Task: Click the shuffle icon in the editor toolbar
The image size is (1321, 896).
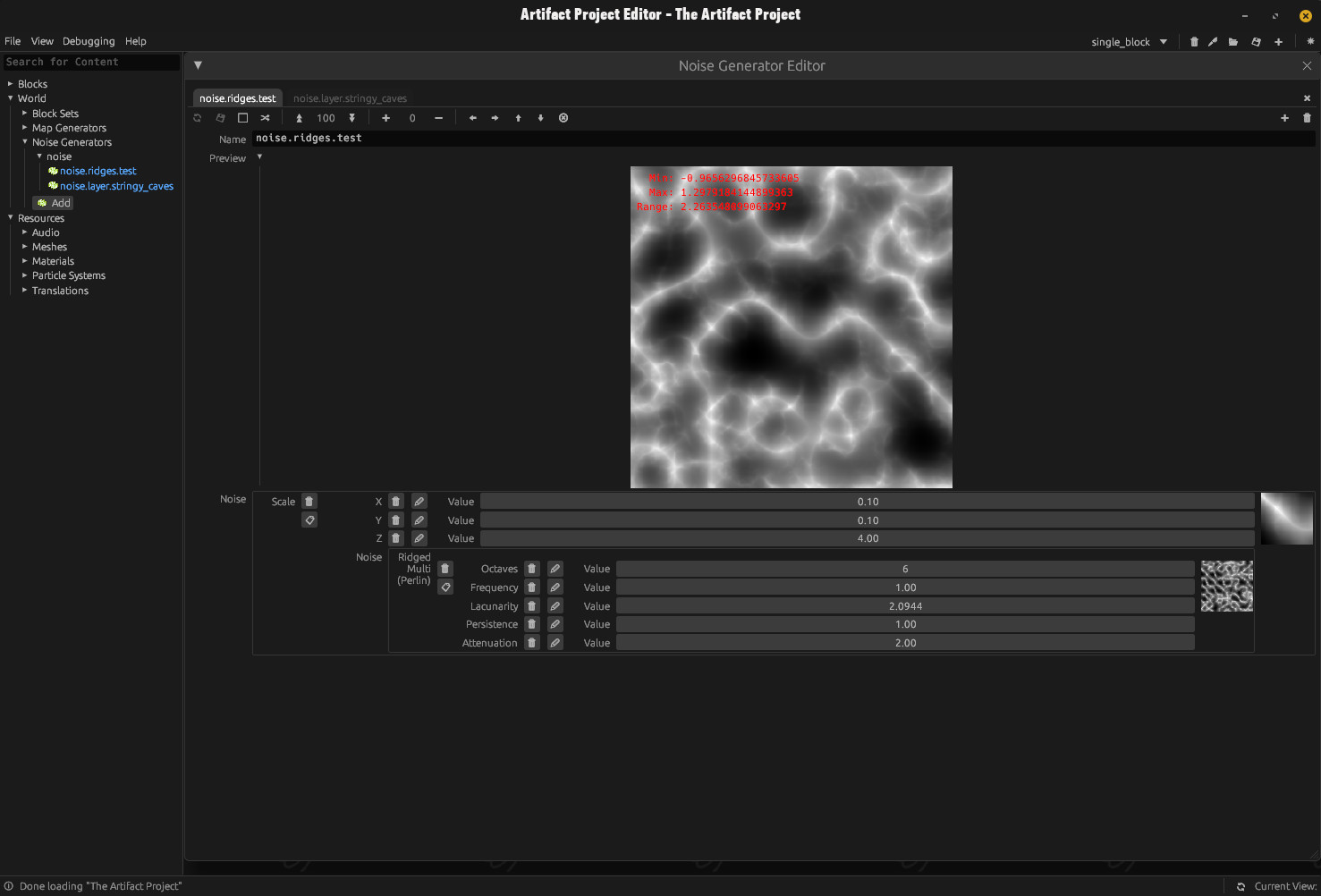Action: [265, 118]
